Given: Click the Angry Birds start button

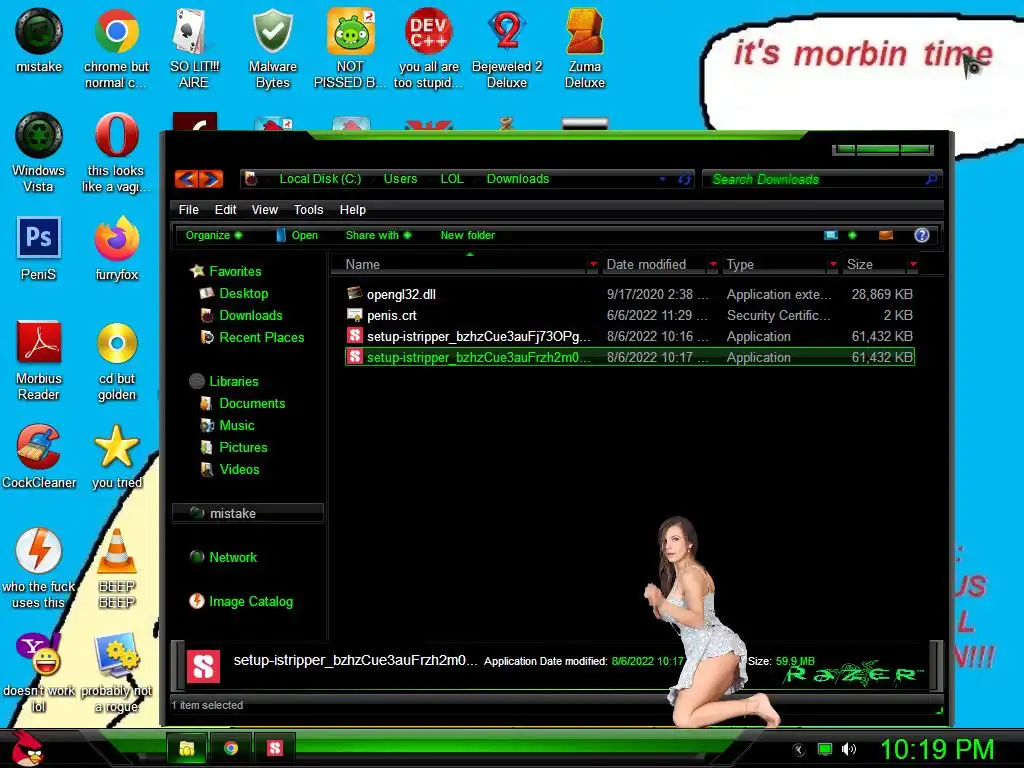Looking at the screenshot, I should tap(26, 748).
